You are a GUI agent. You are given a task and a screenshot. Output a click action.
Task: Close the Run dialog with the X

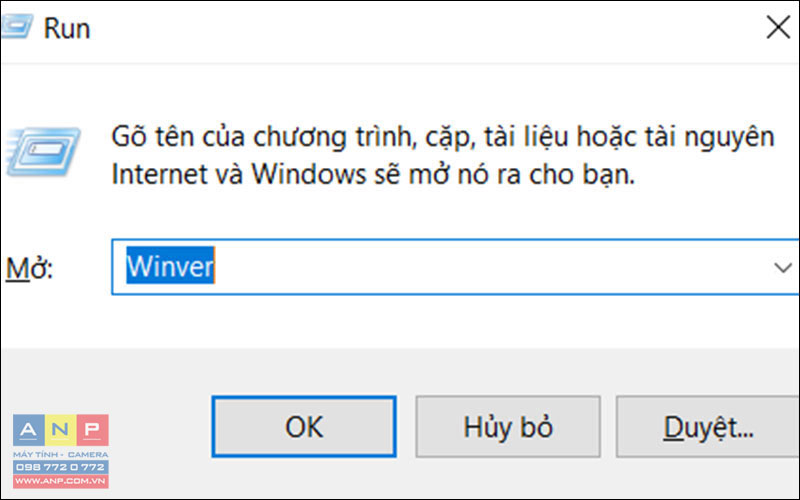coord(778,27)
